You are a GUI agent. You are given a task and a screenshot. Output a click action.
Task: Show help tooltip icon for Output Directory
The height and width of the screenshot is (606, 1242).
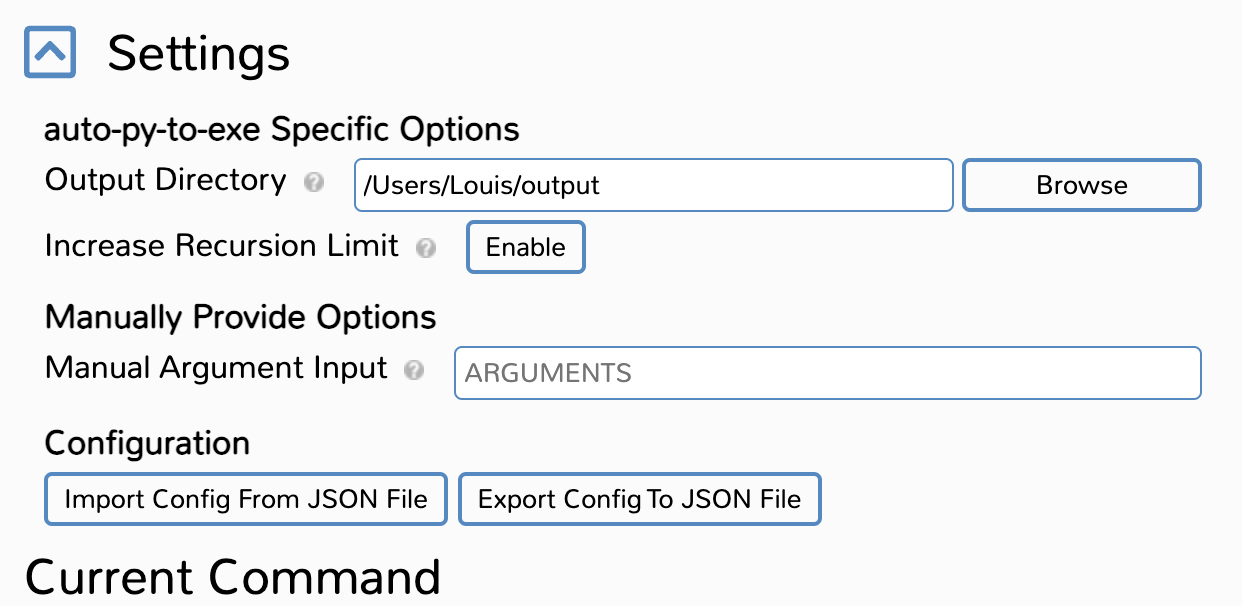tap(314, 183)
